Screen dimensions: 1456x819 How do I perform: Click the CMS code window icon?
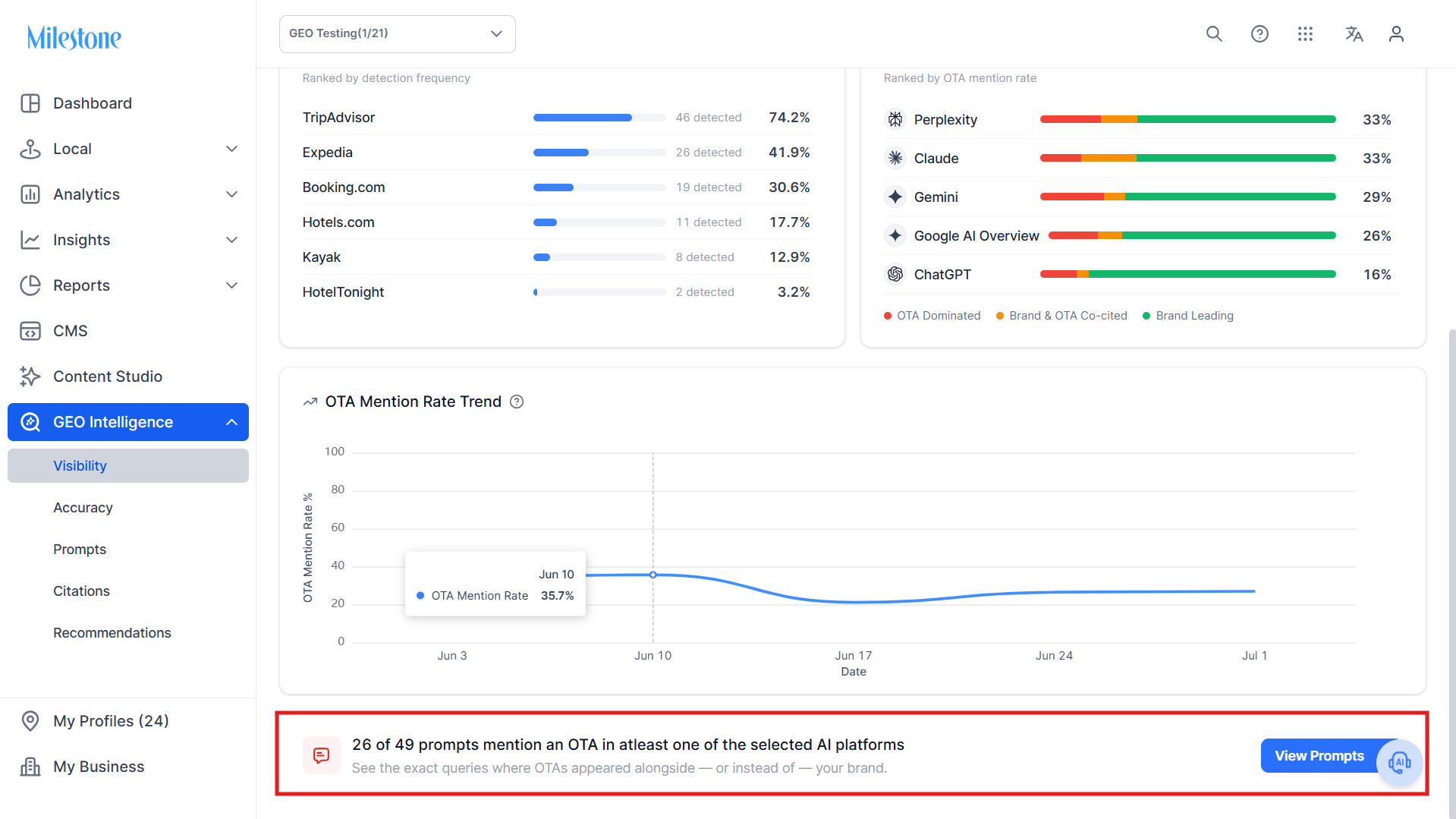pyautogui.click(x=30, y=331)
